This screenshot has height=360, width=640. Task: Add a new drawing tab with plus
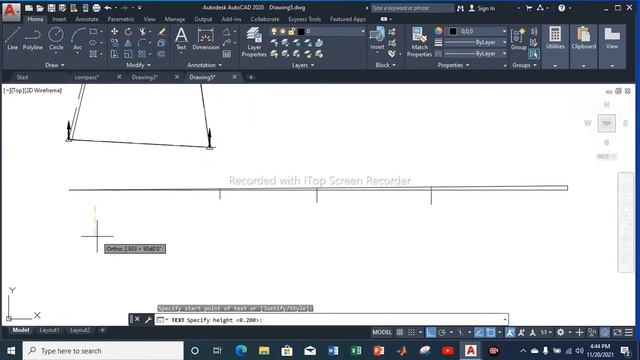(x=251, y=77)
